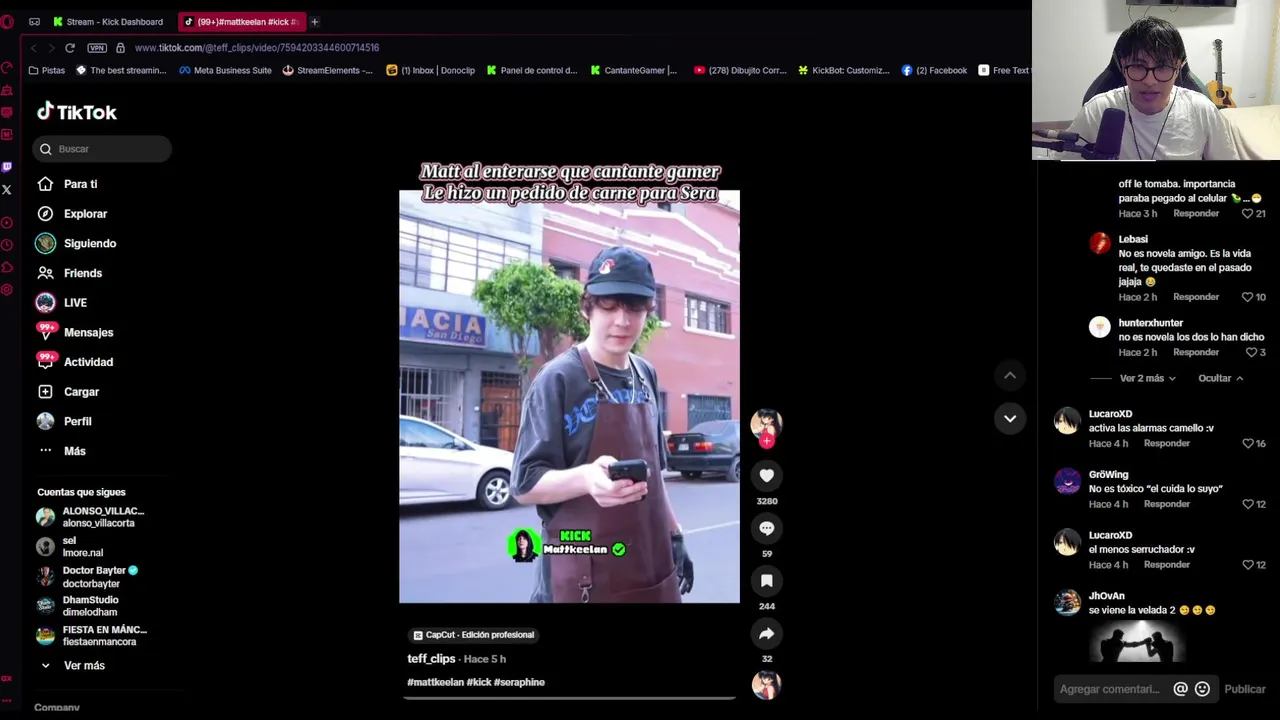The width and height of the screenshot is (1280, 720).
Task: Open Doctor Bayter followed account
Action: coord(87,577)
